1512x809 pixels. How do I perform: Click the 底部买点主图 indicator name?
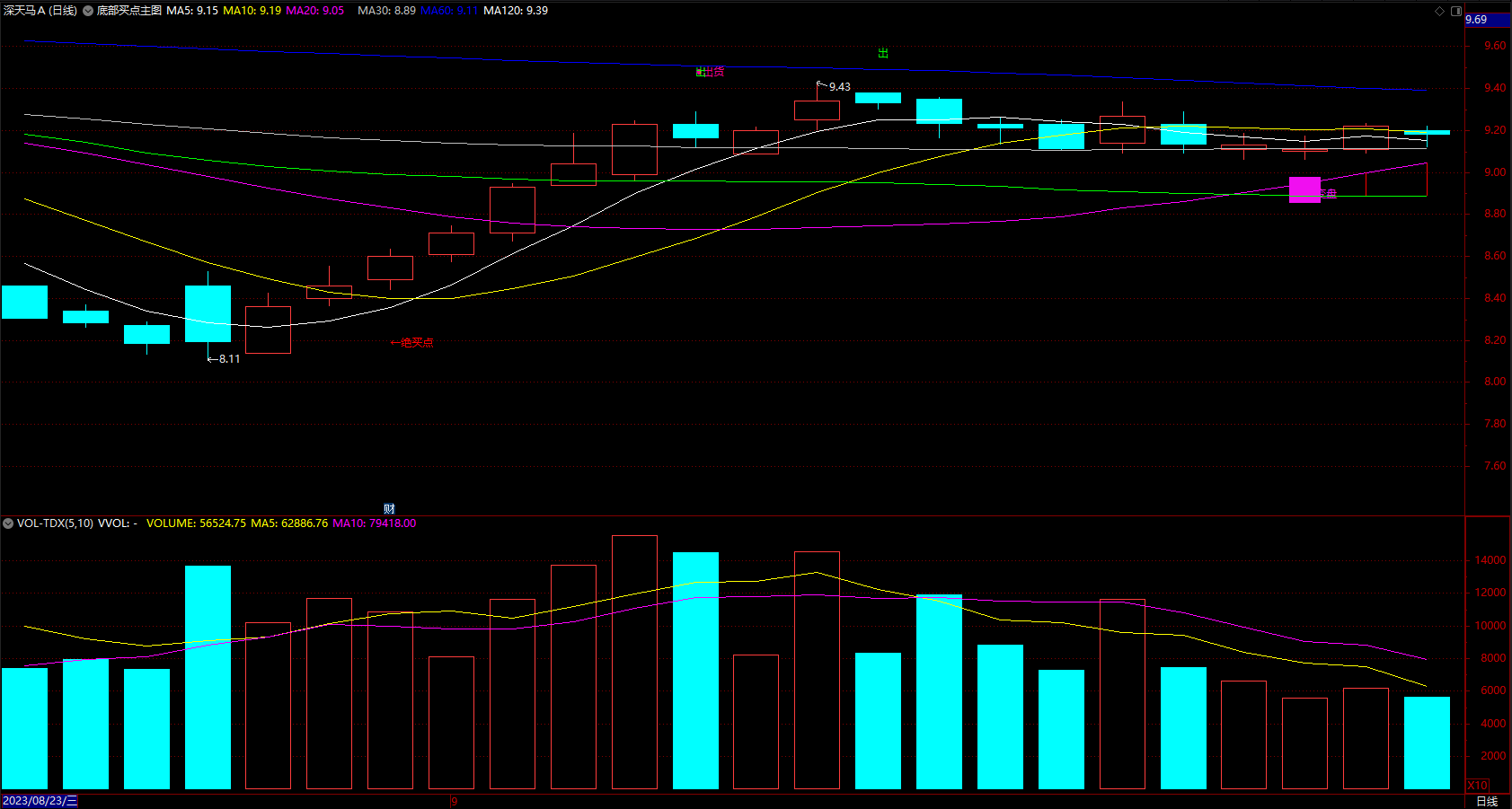(129, 11)
